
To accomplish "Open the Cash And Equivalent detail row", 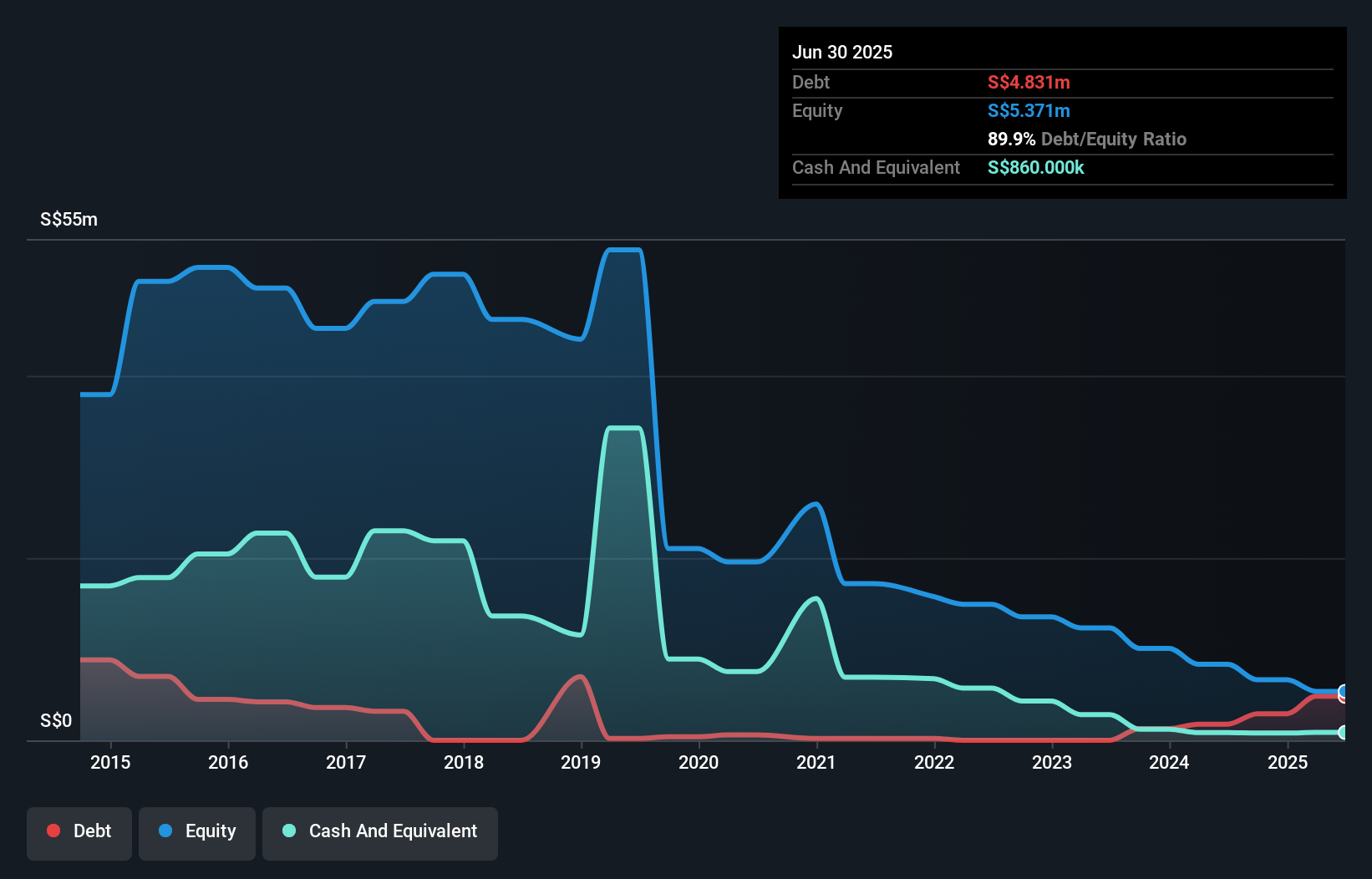I will [x=875, y=167].
